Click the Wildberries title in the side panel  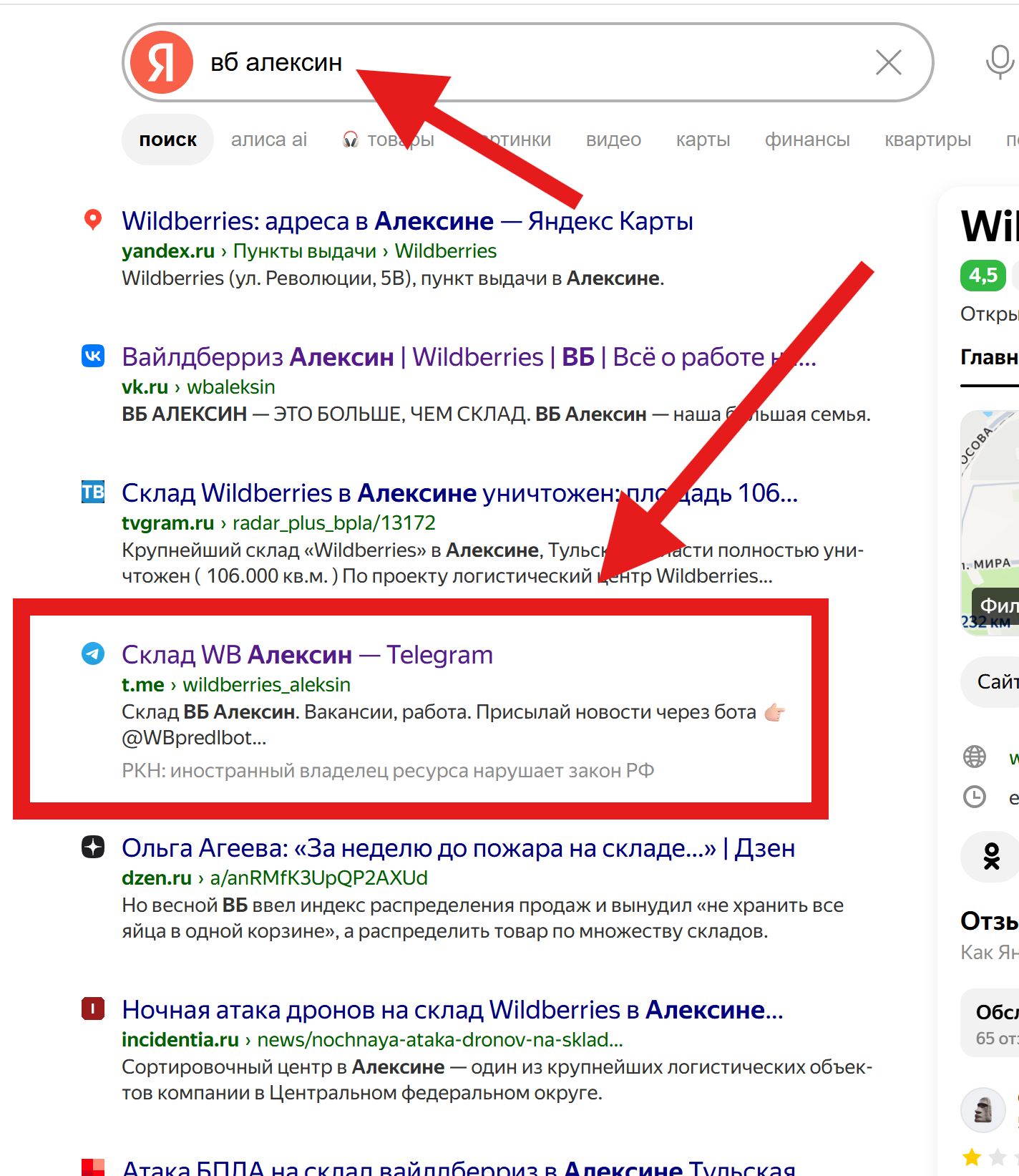990,227
